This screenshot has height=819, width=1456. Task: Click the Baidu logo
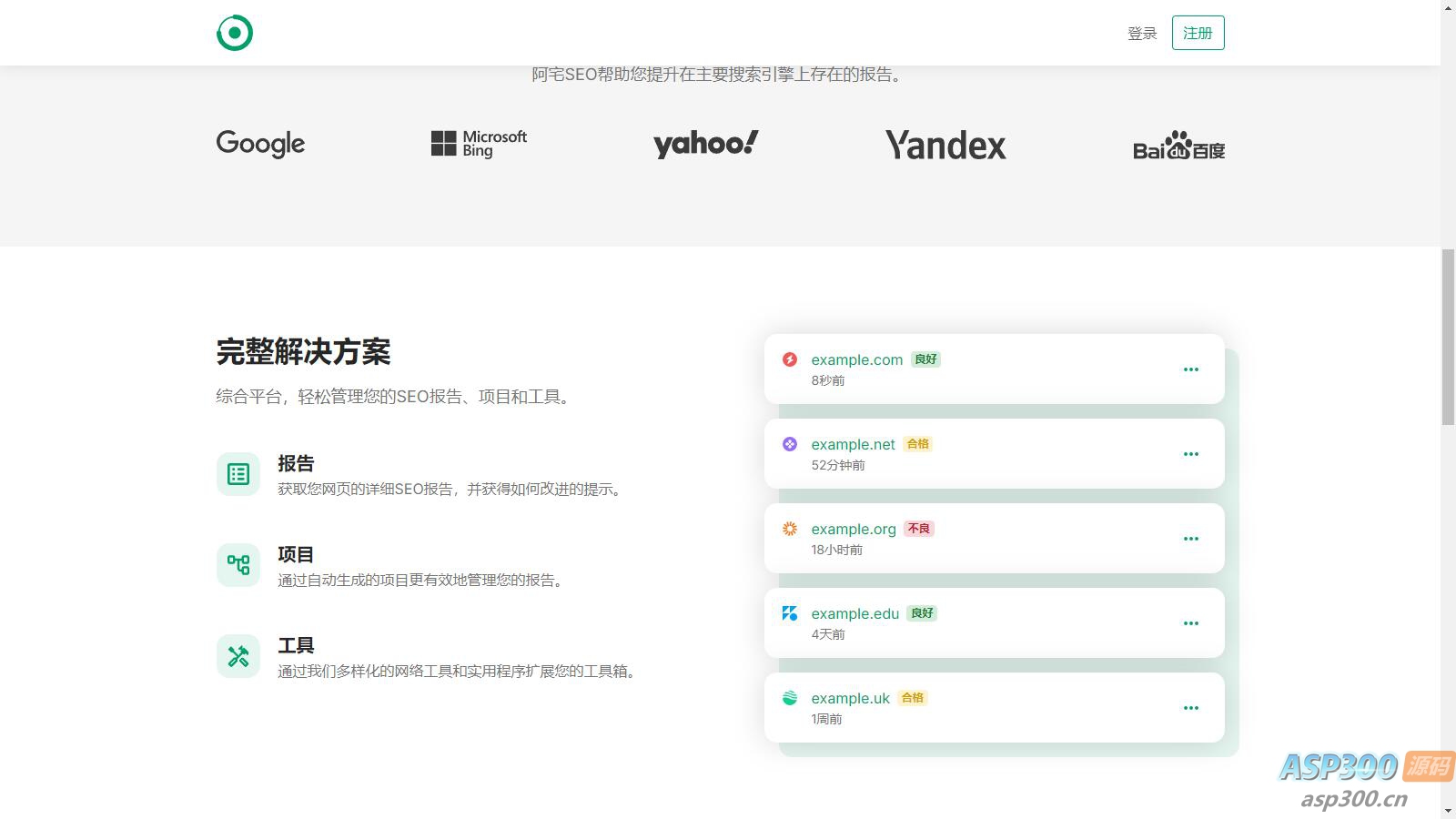(x=1178, y=146)
